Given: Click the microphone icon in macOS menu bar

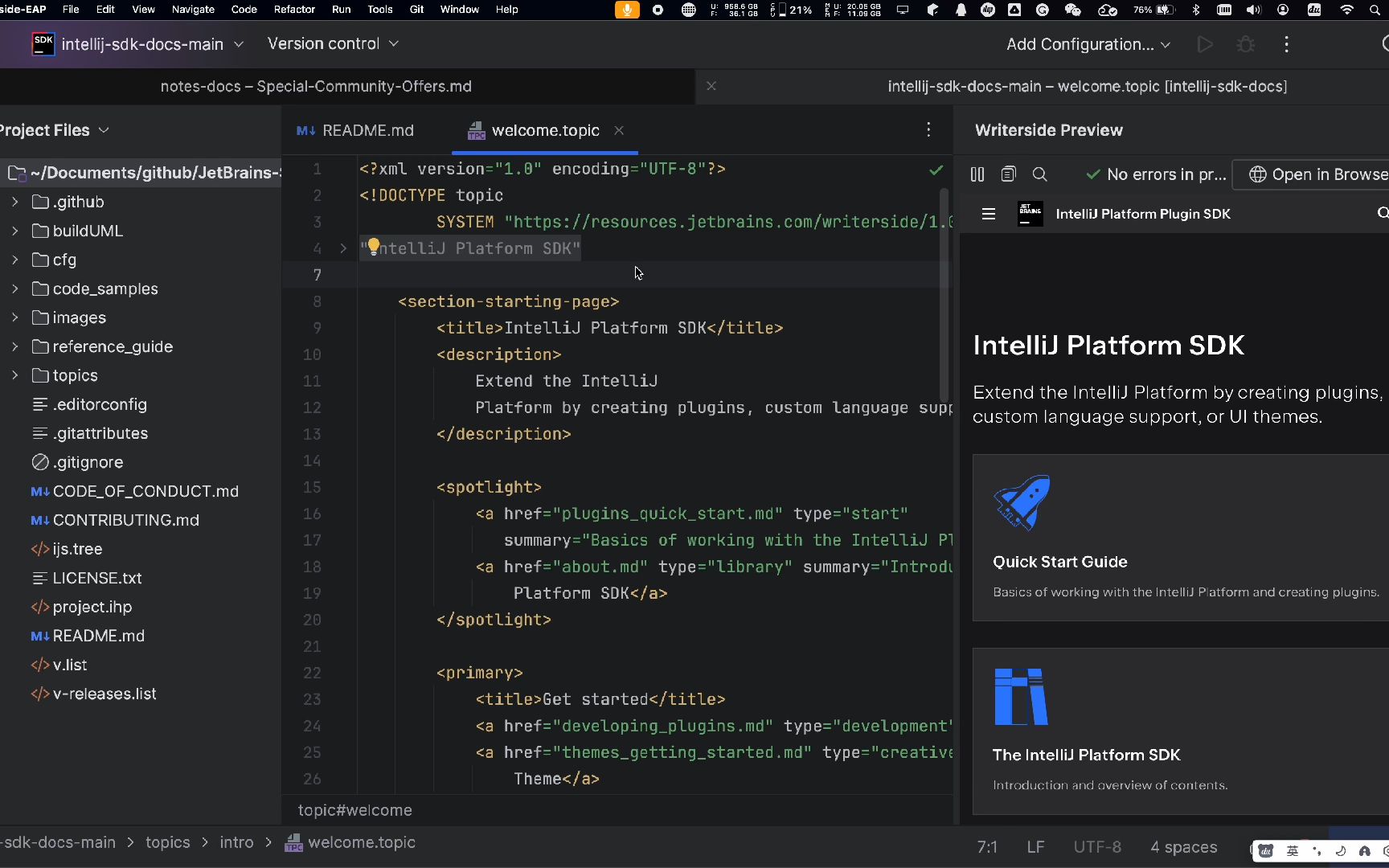Looking at the screenshot, I should click(627, 10).
